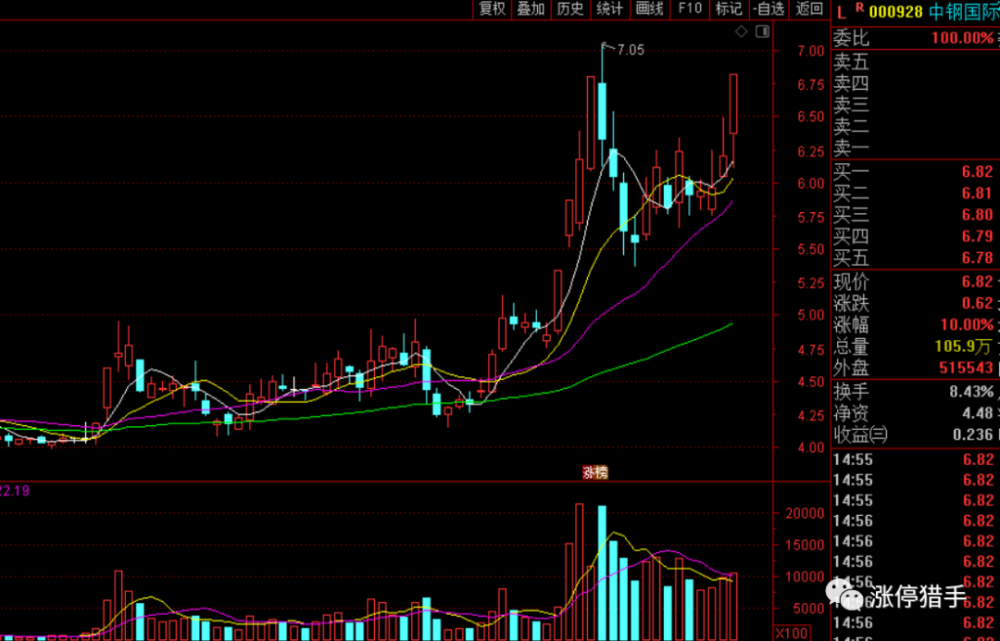1000x641 pixels.
Task: Click the 收益(三) value 0.236
Action: (x=971, y=434)
